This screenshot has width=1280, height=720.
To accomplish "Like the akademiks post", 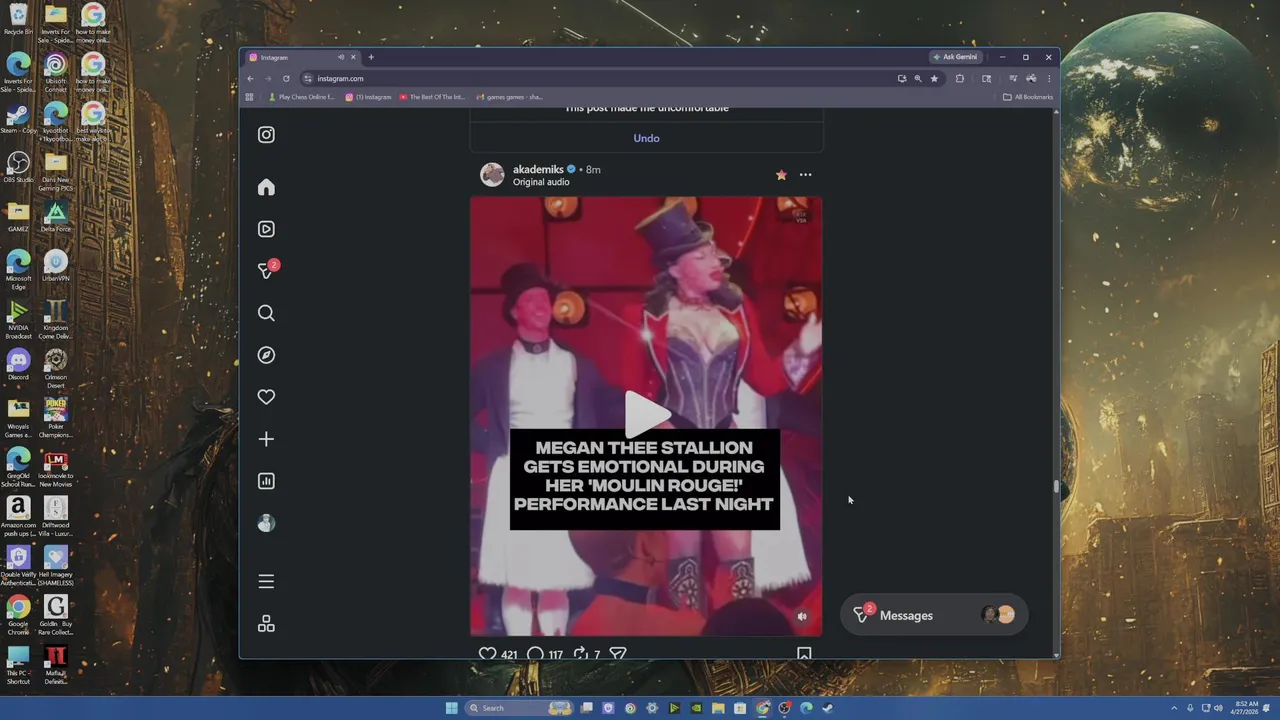I will pos(487,654).
